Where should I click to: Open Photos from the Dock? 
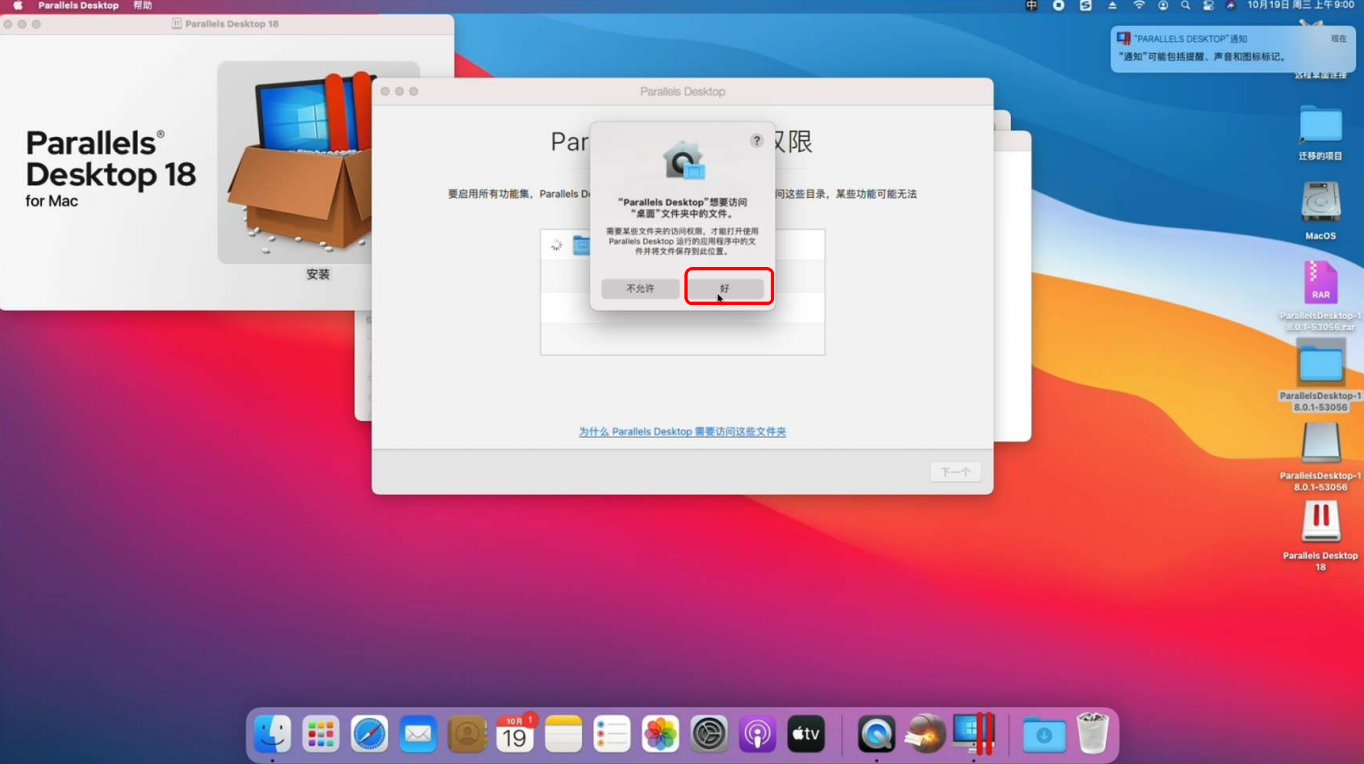(660, 735)
